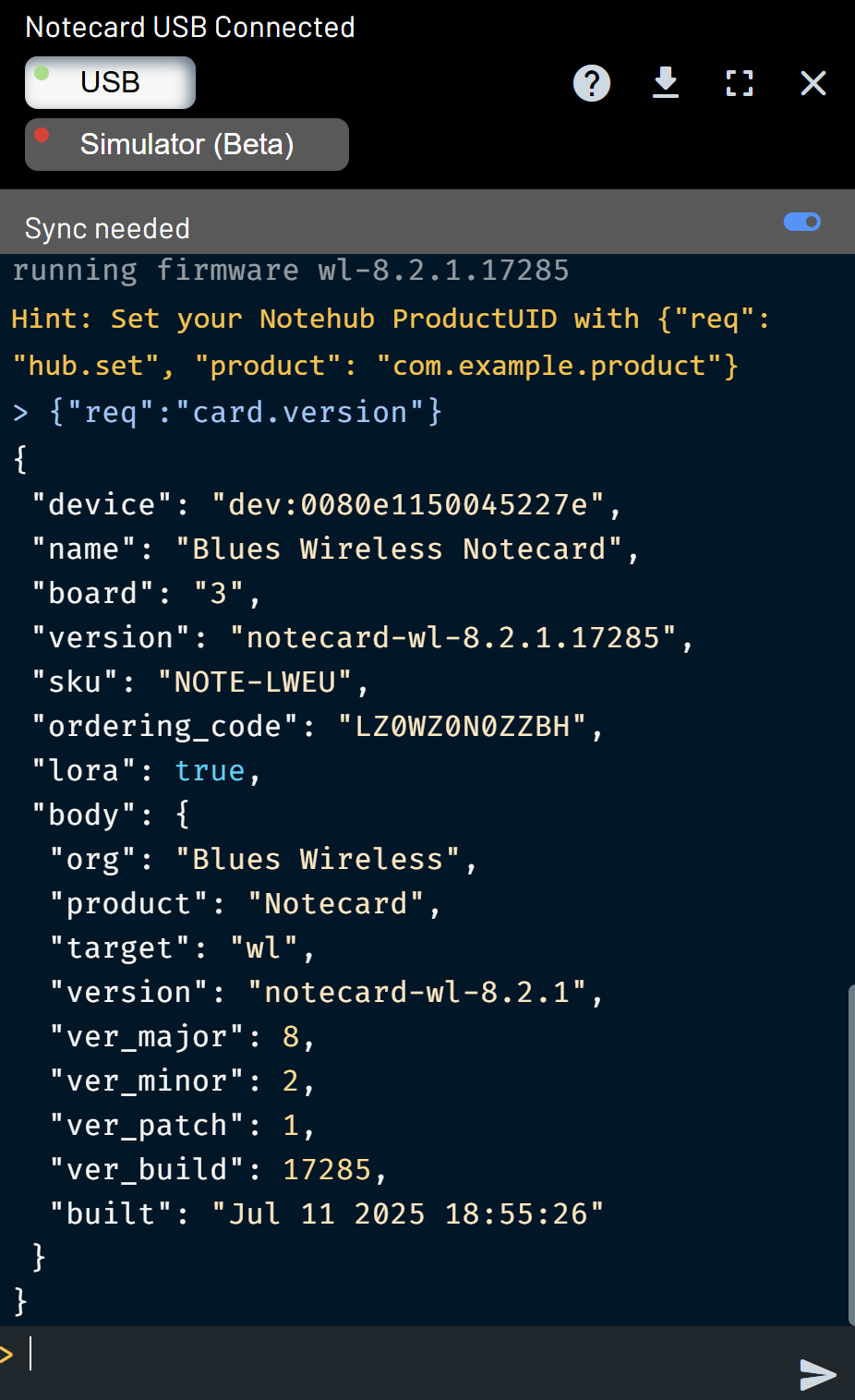This screenshot has width=855, height=1400.
Task: Download the terminal log with download icon
Action: pos(666,82)
